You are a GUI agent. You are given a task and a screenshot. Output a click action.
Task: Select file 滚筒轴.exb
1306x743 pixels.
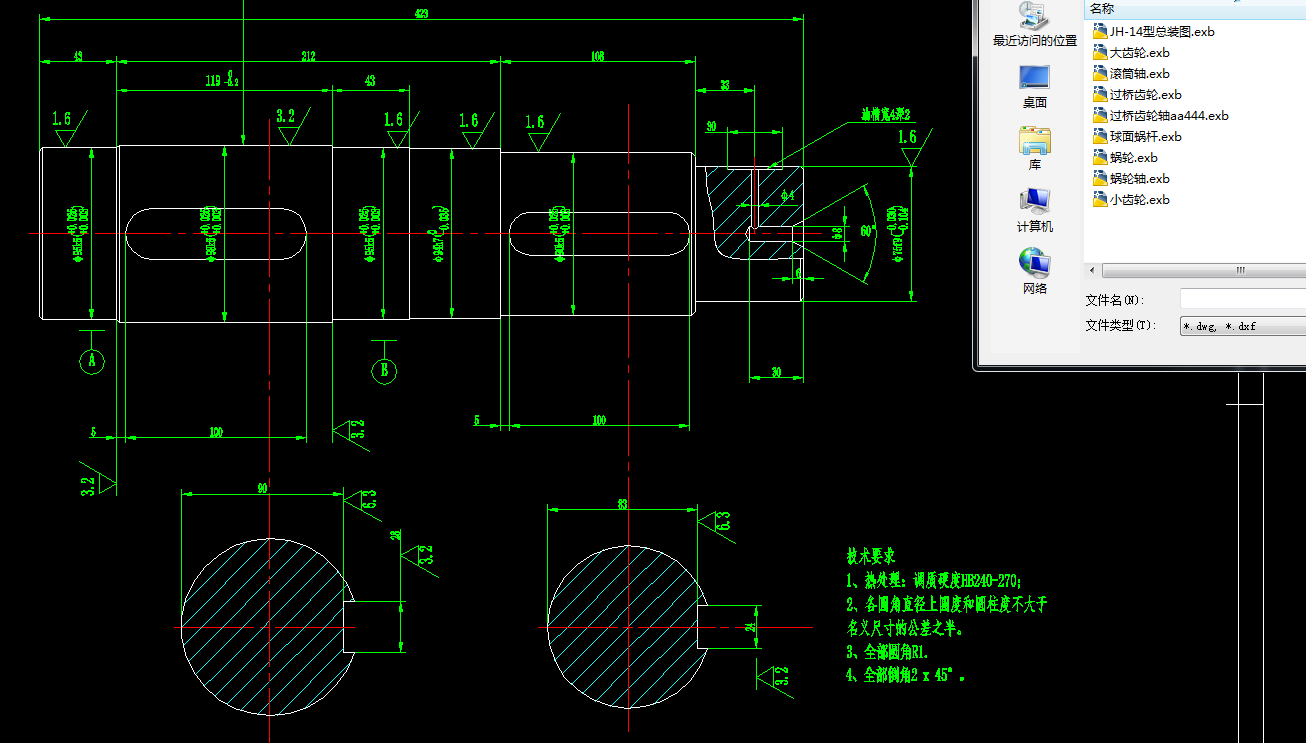[1131, 73]
